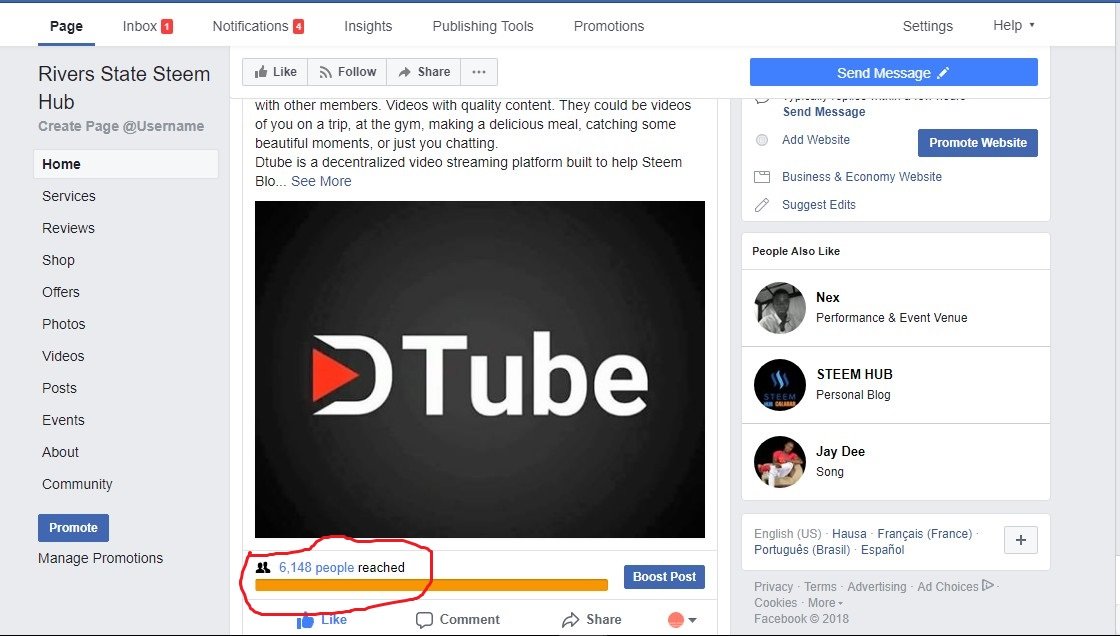Open Photos in the sidebar
This screenshot has width=1120, height=636.
pos(64,324)
